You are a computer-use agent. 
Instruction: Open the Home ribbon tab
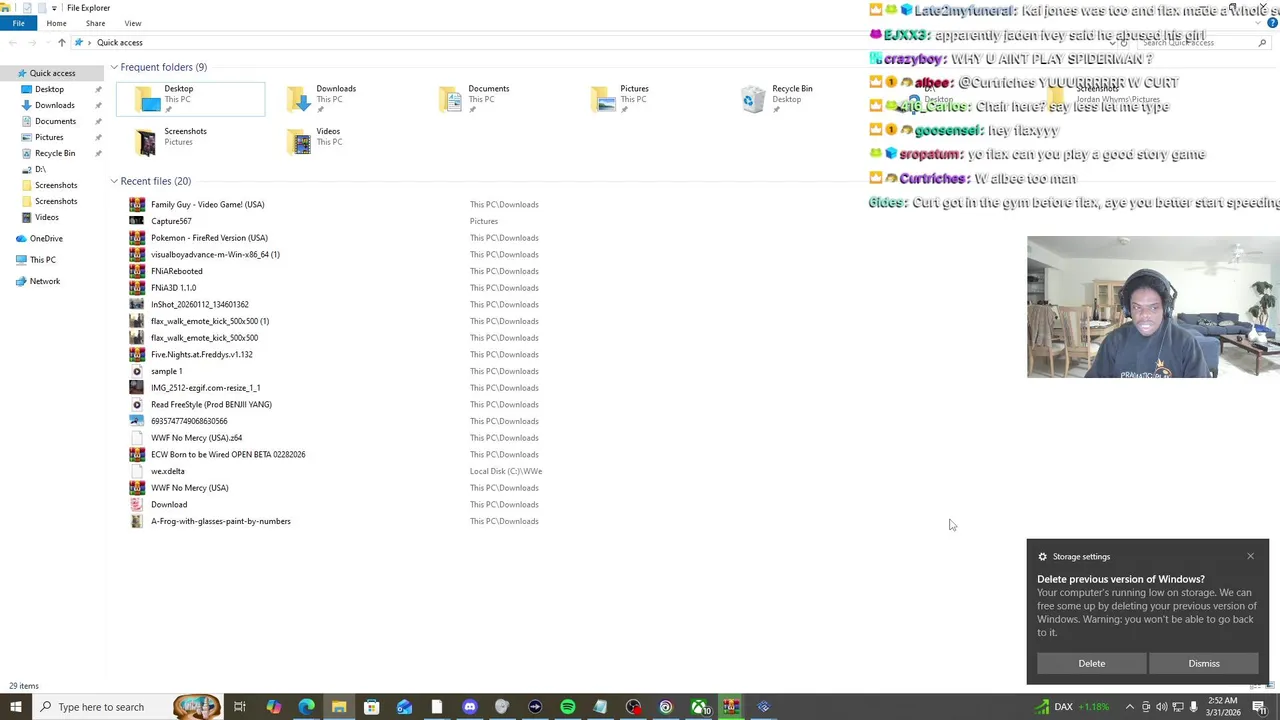[x=56, y=23]
